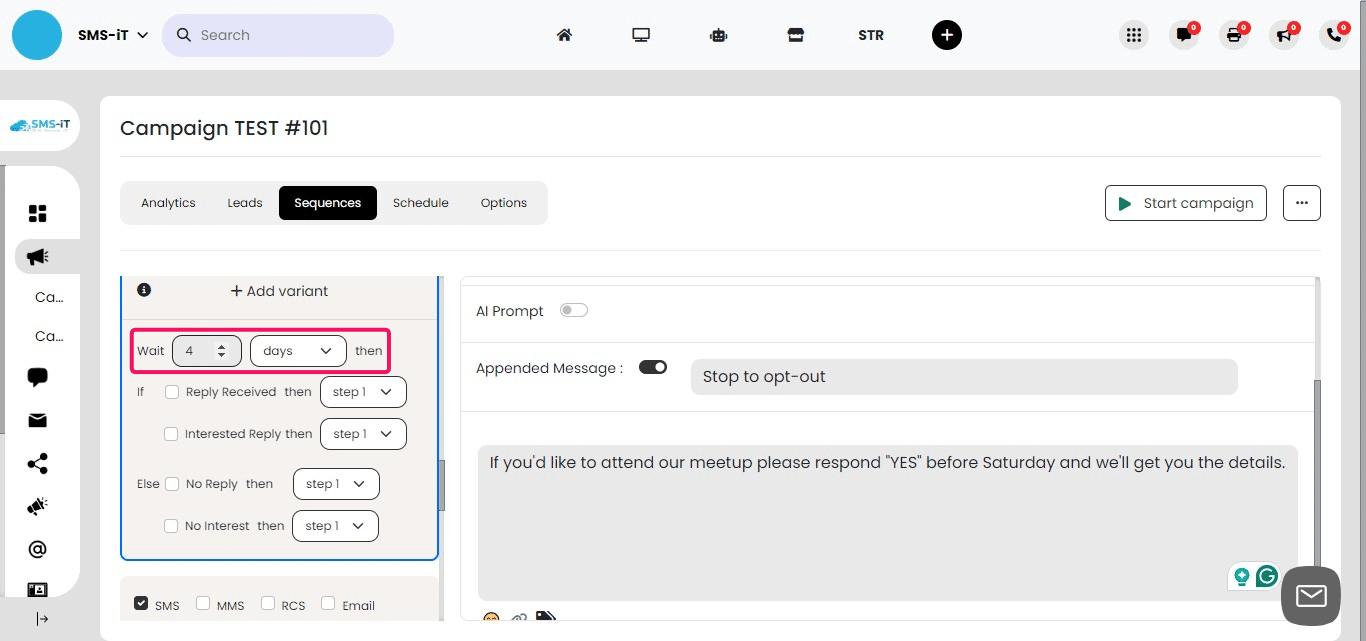Uncheck the SMS channel checkbox

142,603
